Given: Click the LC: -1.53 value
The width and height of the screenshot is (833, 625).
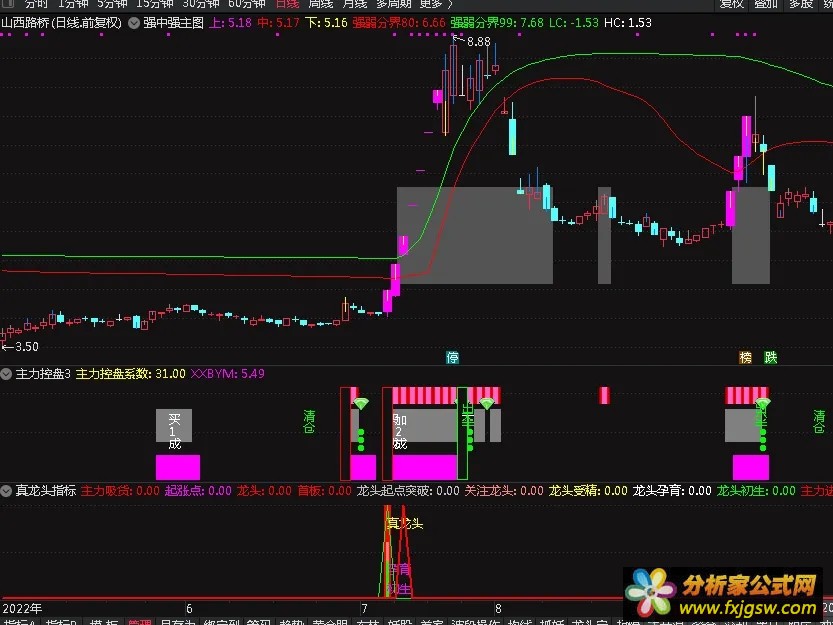Looking at the screenshot, I should (574, 23).
